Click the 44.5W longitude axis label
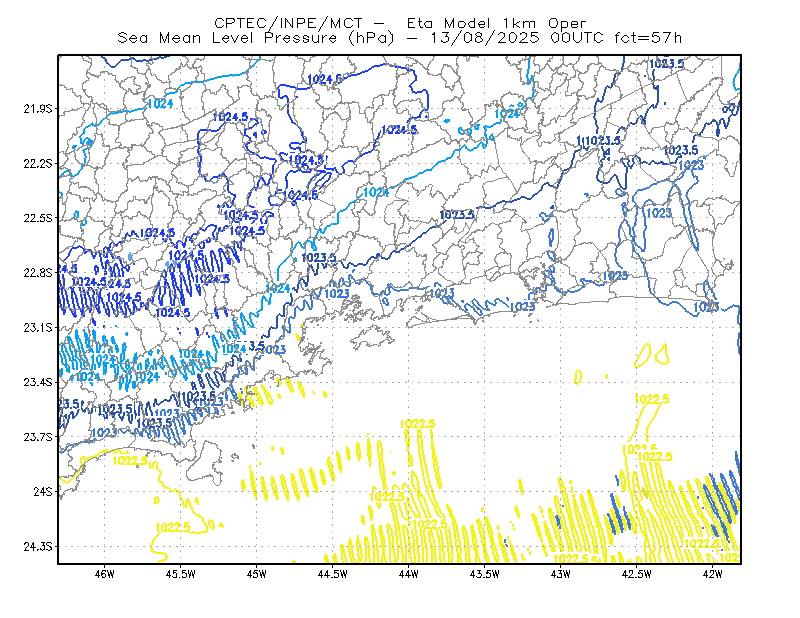 click(x=333, y=574)
